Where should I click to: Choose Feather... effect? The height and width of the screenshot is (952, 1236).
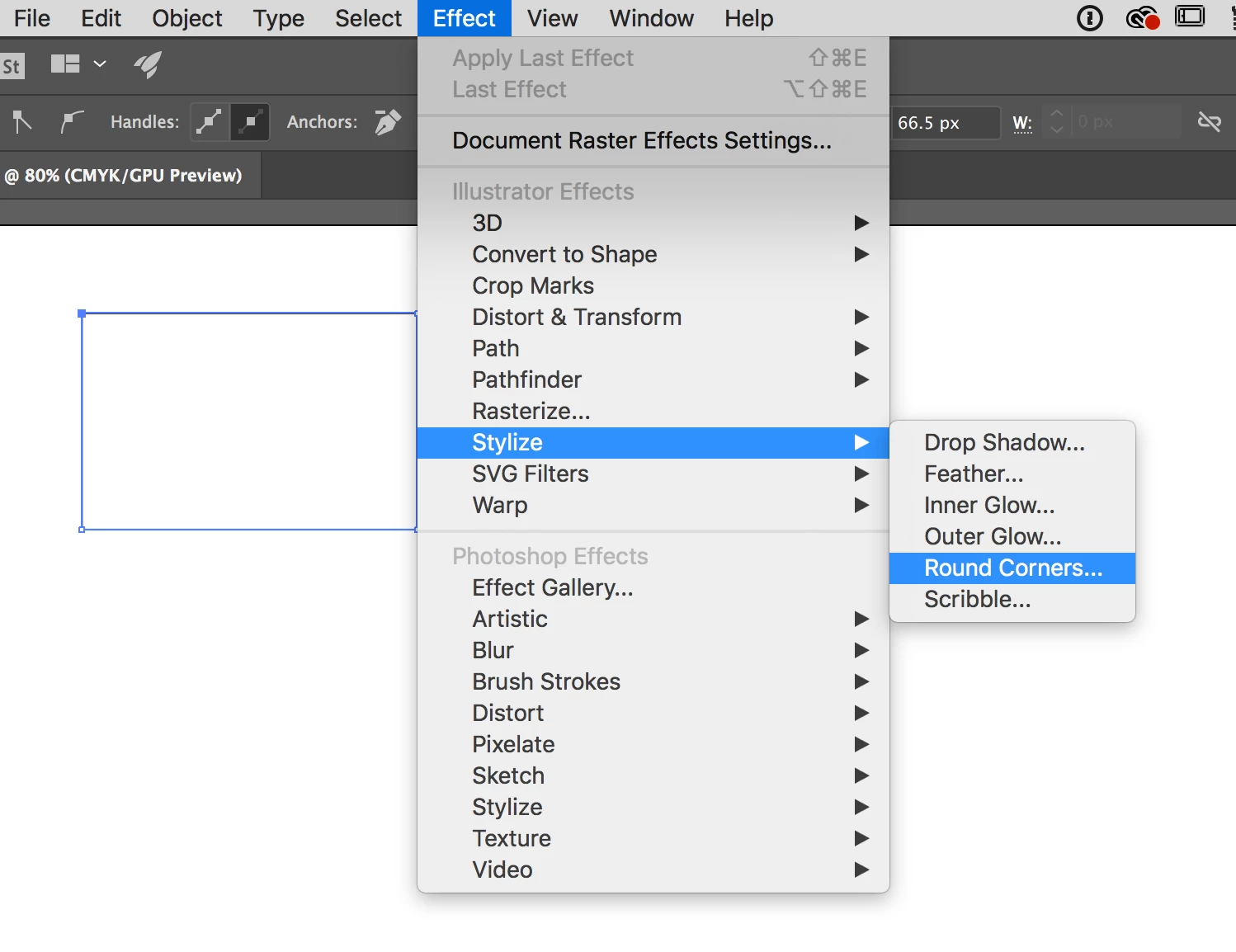click(x=1012, y=474)
